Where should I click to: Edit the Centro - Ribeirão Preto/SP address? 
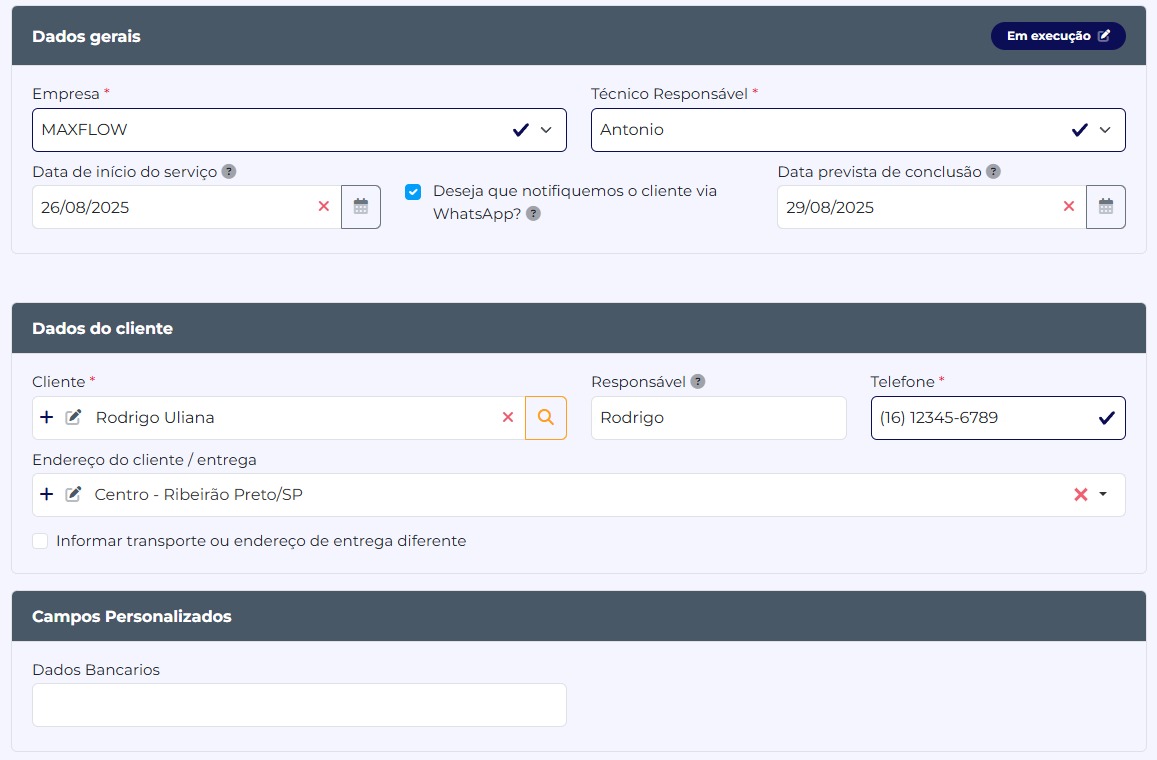(x=73, y=494)
